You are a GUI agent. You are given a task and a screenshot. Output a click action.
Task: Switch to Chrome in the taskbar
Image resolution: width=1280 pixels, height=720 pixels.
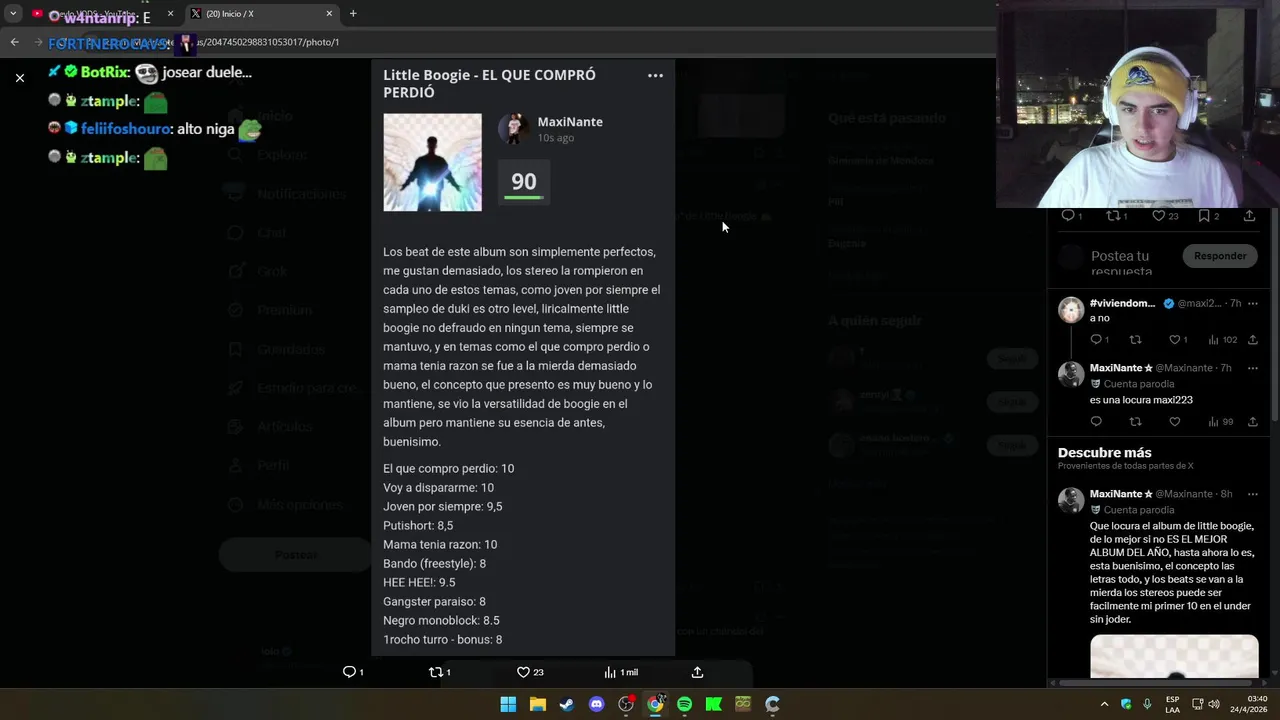(655, 704)
